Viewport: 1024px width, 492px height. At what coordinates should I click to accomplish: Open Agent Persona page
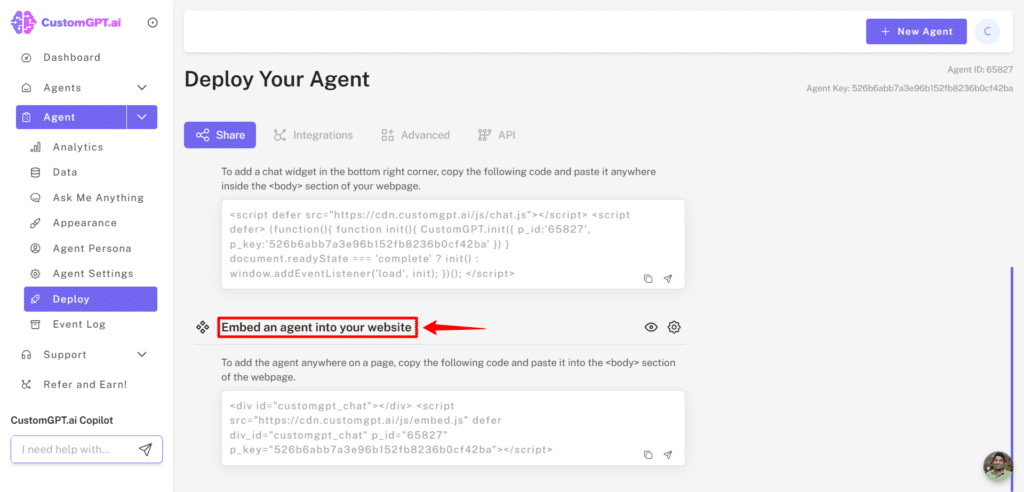tap(92, 248)
